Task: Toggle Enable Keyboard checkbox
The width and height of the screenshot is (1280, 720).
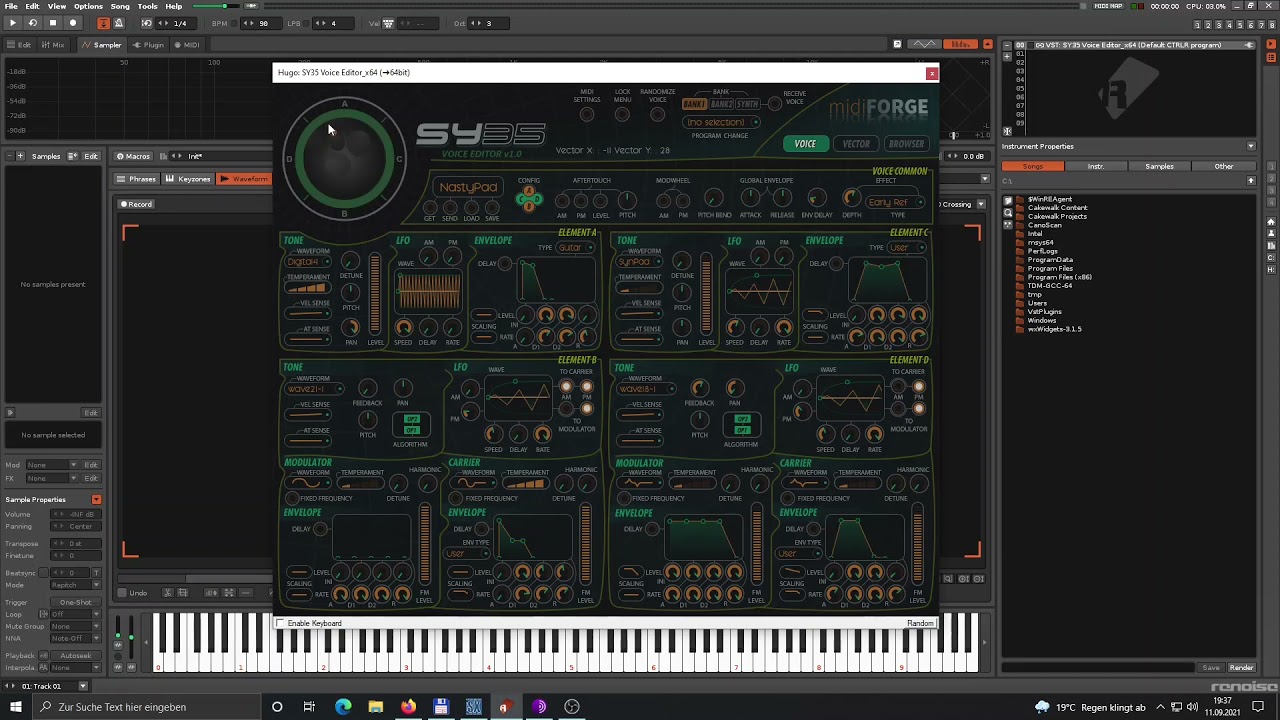Action: click(281, 624)
